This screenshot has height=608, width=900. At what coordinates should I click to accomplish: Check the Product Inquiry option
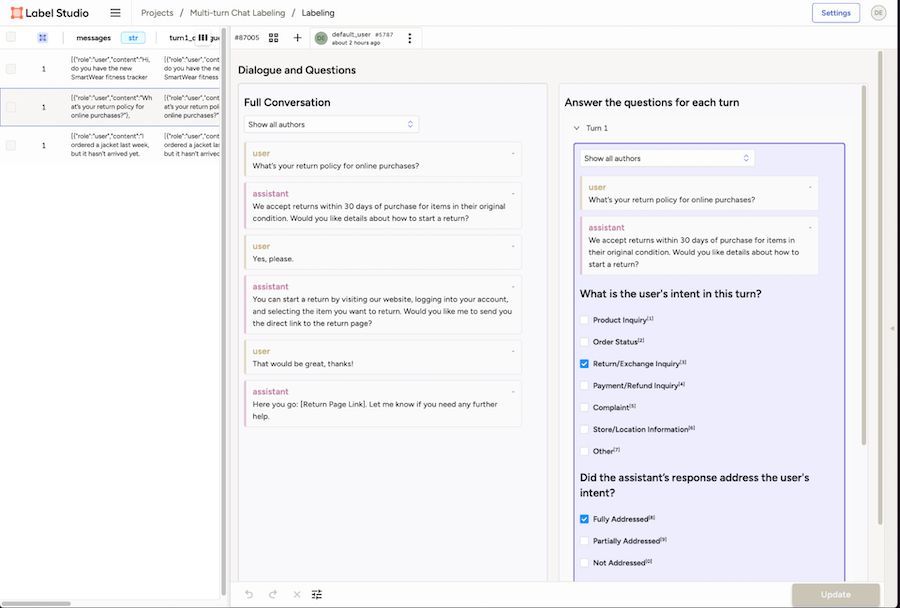click(585, 320)
